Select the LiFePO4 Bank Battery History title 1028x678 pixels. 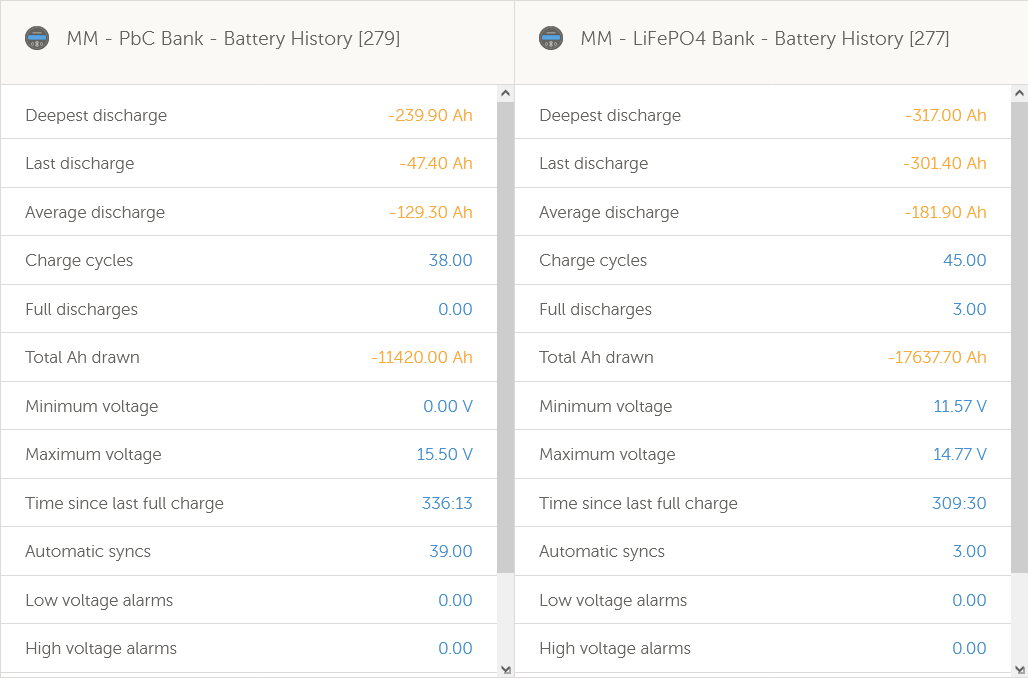765,39
